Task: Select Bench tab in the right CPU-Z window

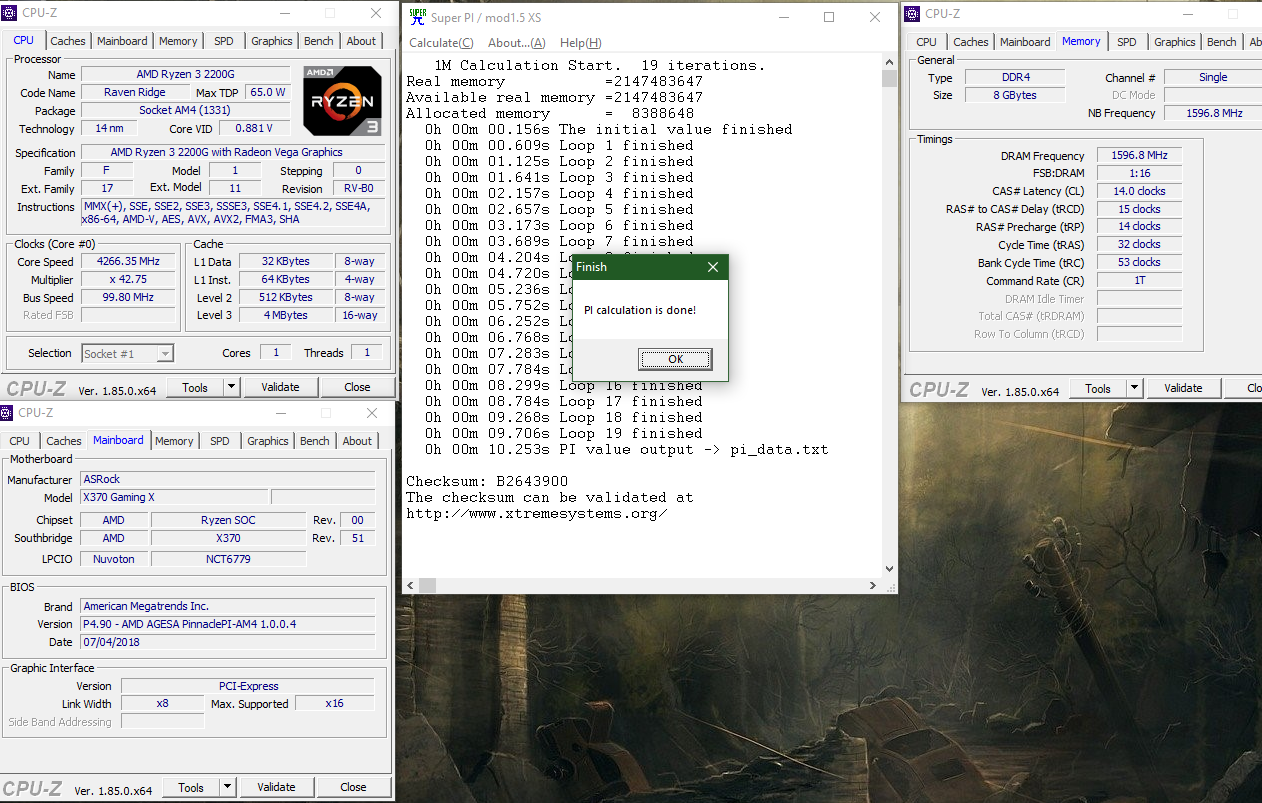Action: point(1222,42)
